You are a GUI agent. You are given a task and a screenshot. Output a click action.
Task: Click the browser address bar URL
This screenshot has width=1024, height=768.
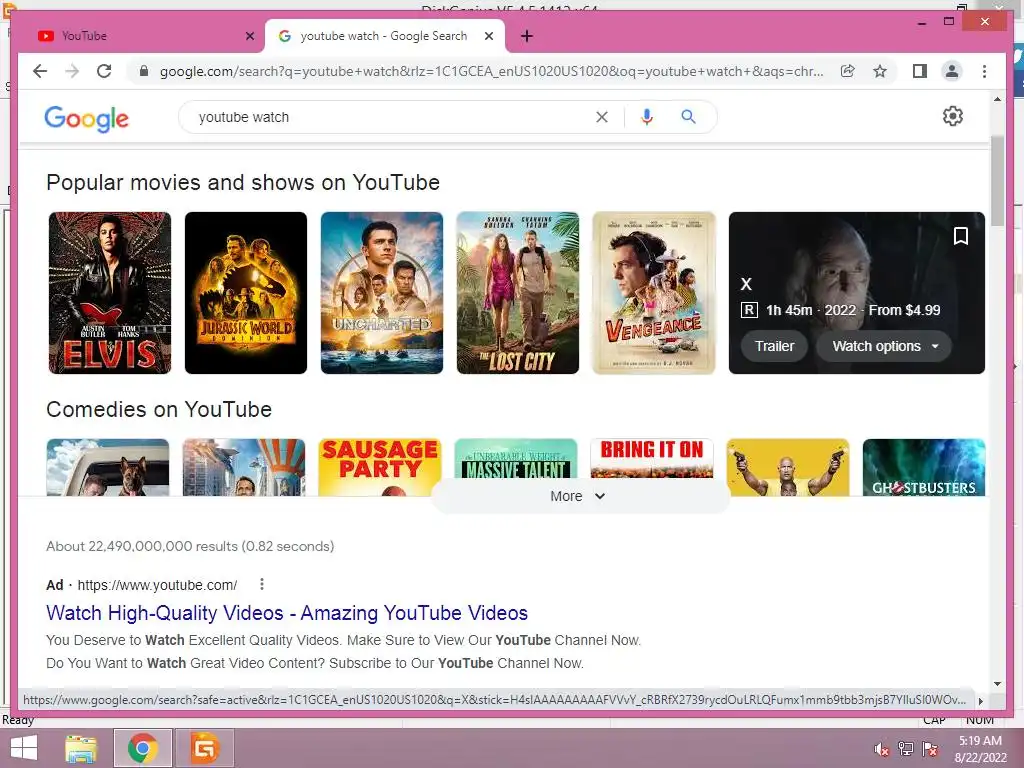tap(491, 71)
